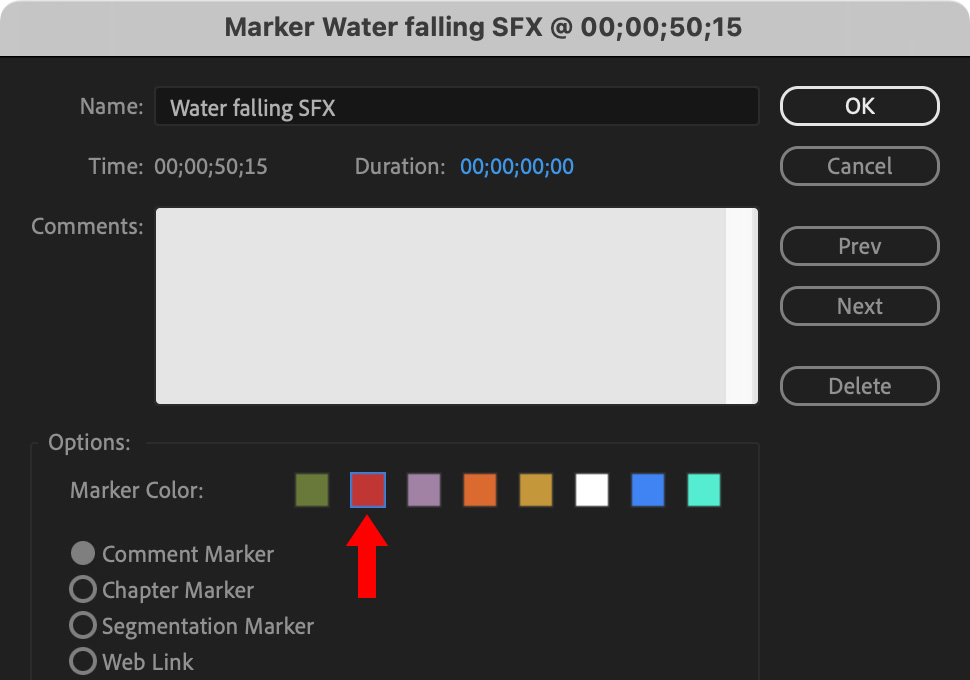Choose the yellow-gold marker color
This screenshot has width=970, height=680.
(x=536, y=490)
